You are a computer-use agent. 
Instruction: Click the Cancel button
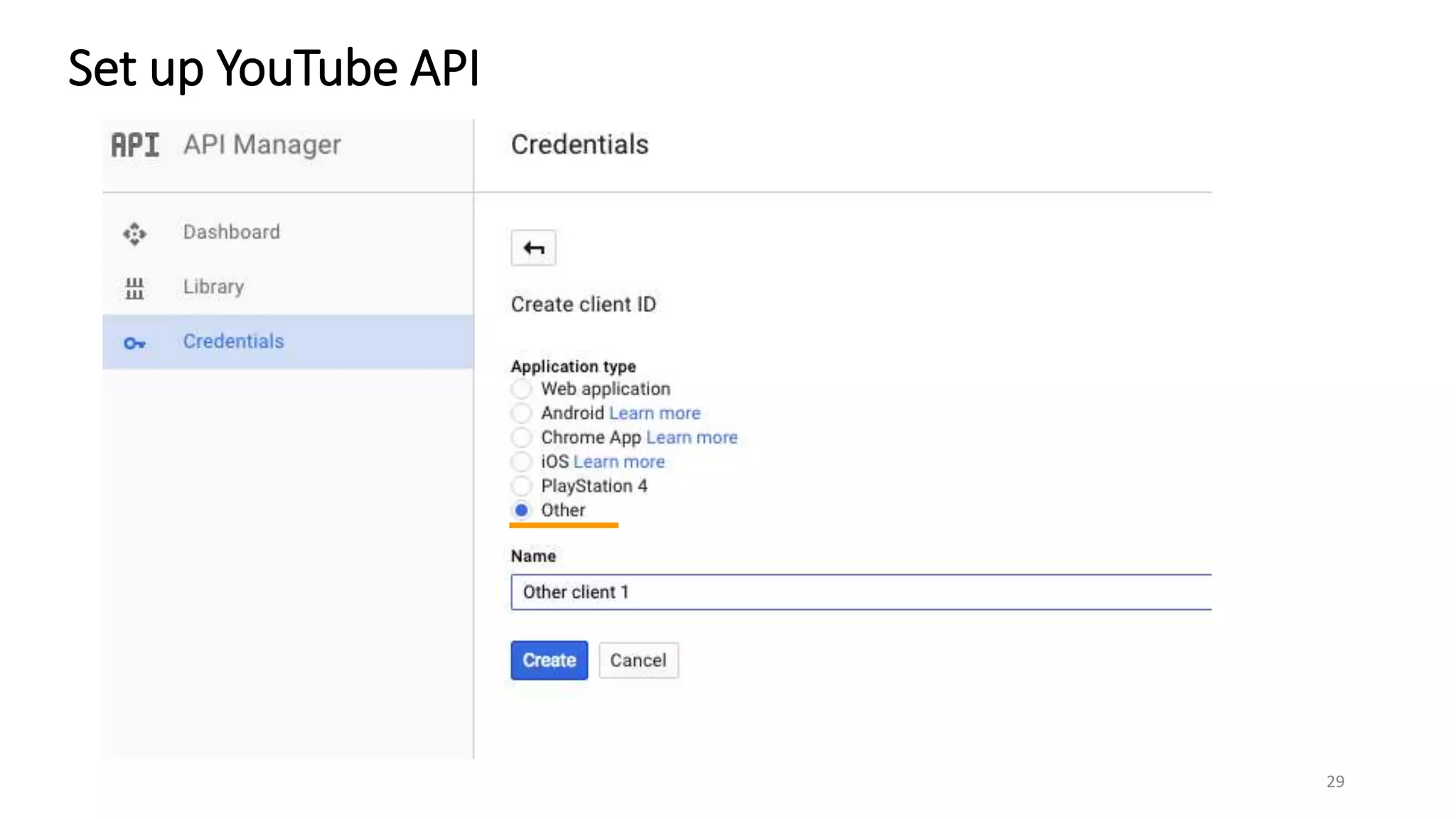coord(638,660)
